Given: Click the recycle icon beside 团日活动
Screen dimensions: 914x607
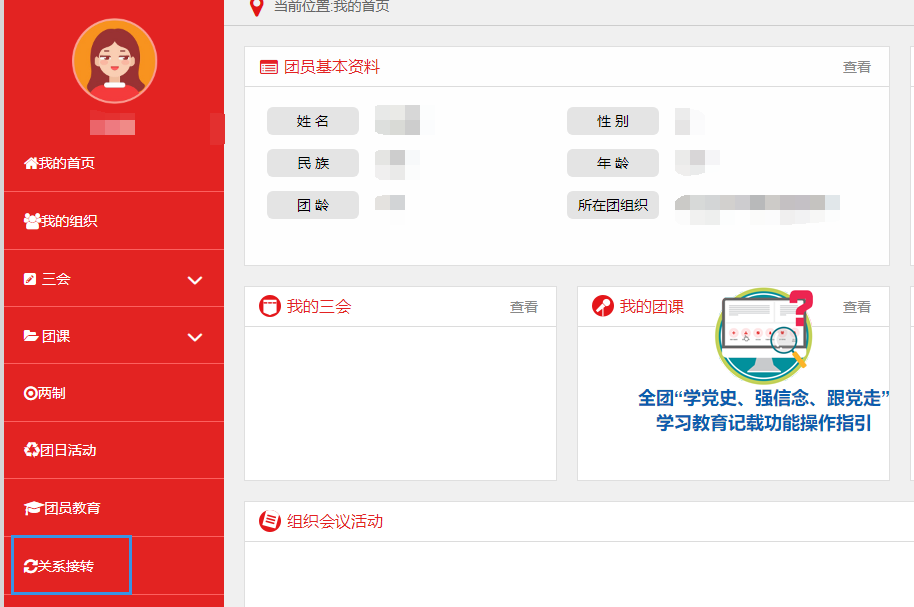Looking at the screenshot, I should coord(31,450).
